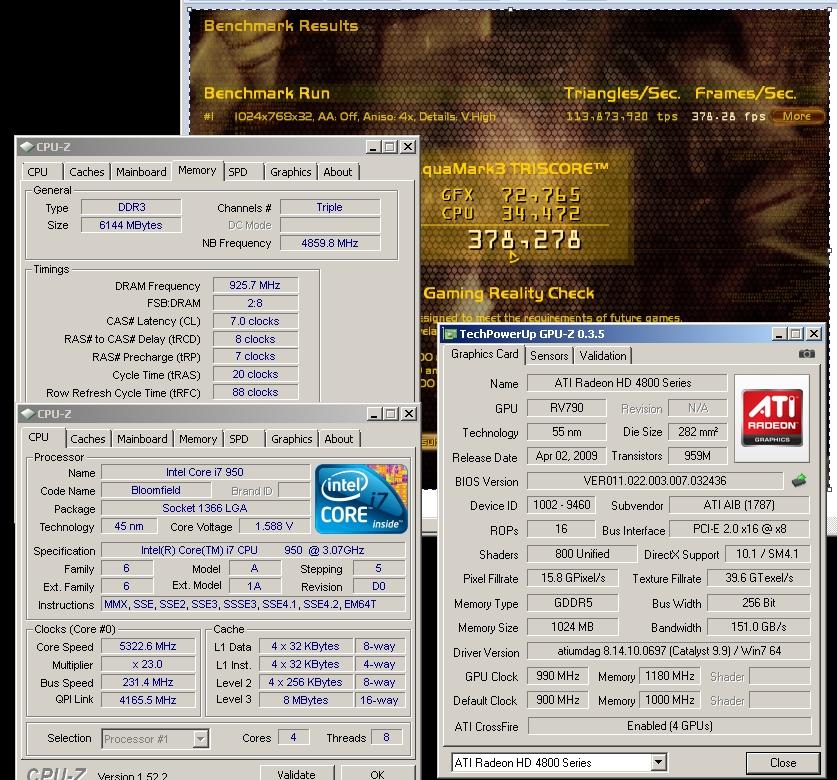Switch to Validation tab in GPU-Z
Image resolution: width=837 pixels, height=780 pixels.
(603, 356)
